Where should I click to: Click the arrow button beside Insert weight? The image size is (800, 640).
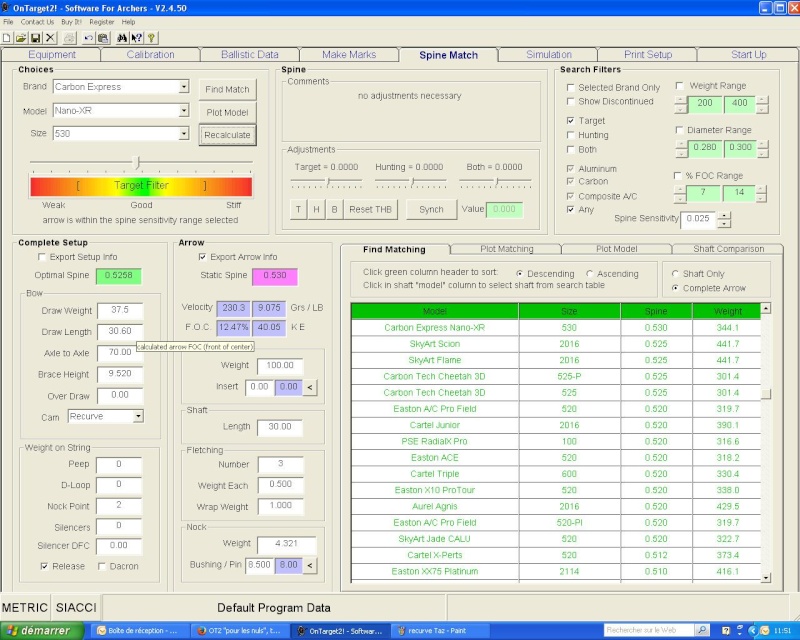coord(310,387)
